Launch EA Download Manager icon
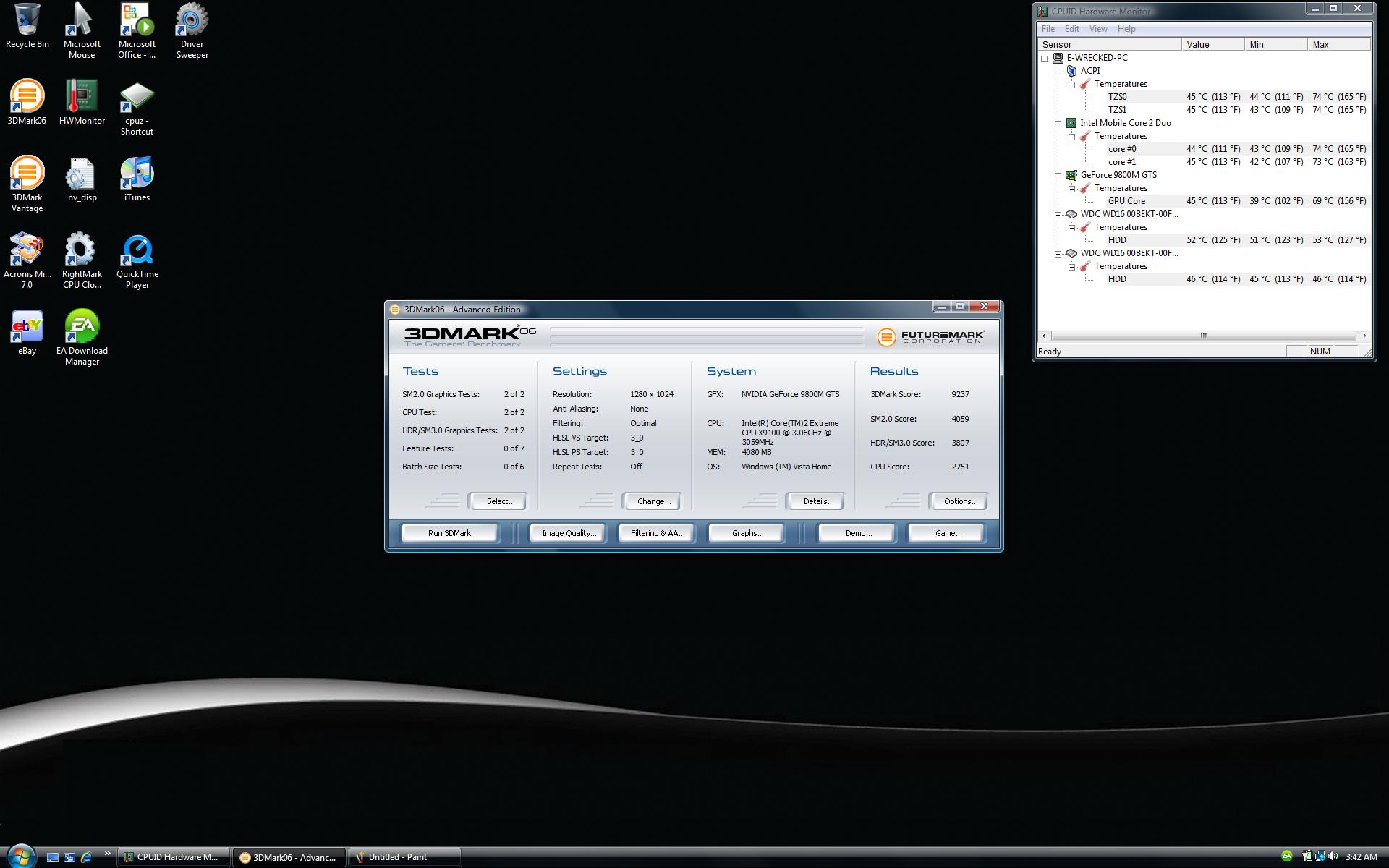 [x=82, y=338]
